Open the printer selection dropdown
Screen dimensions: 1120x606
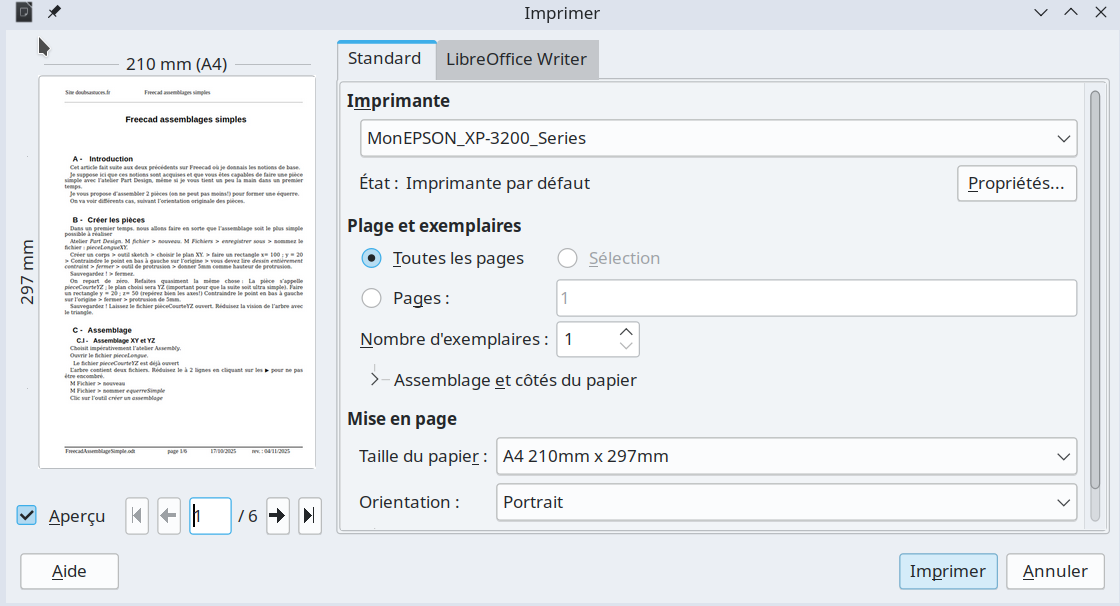point(717,138)
